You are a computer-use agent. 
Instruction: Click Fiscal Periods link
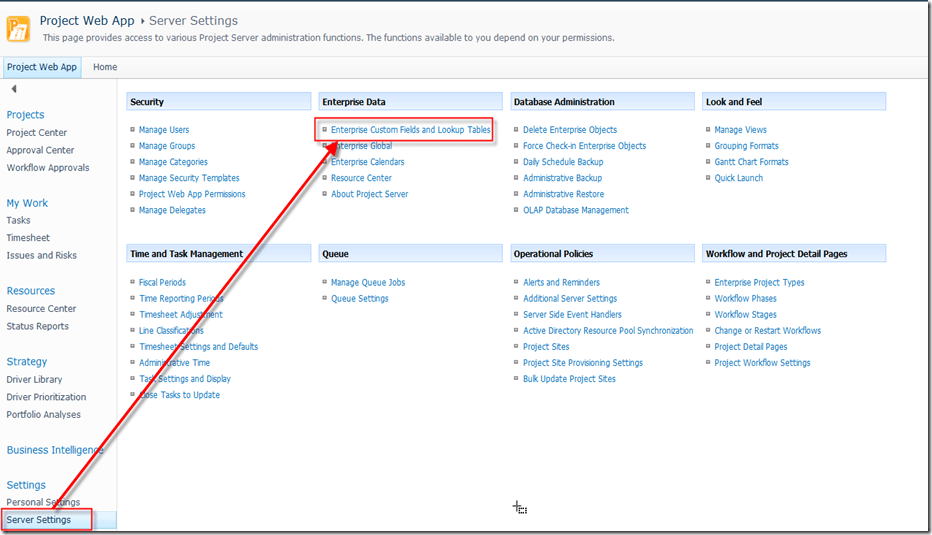(162, 283)
